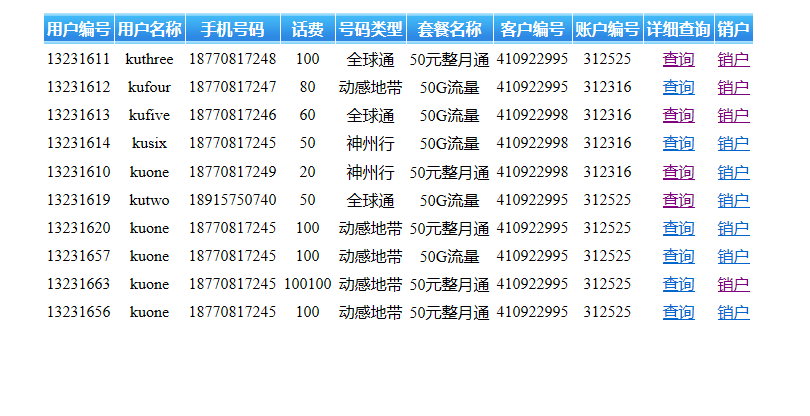The width and height of the screenshot is (810, 416).
Task: Click 销户 link for user 13231620
Action: pyautogui.click(x=733, y=228)
